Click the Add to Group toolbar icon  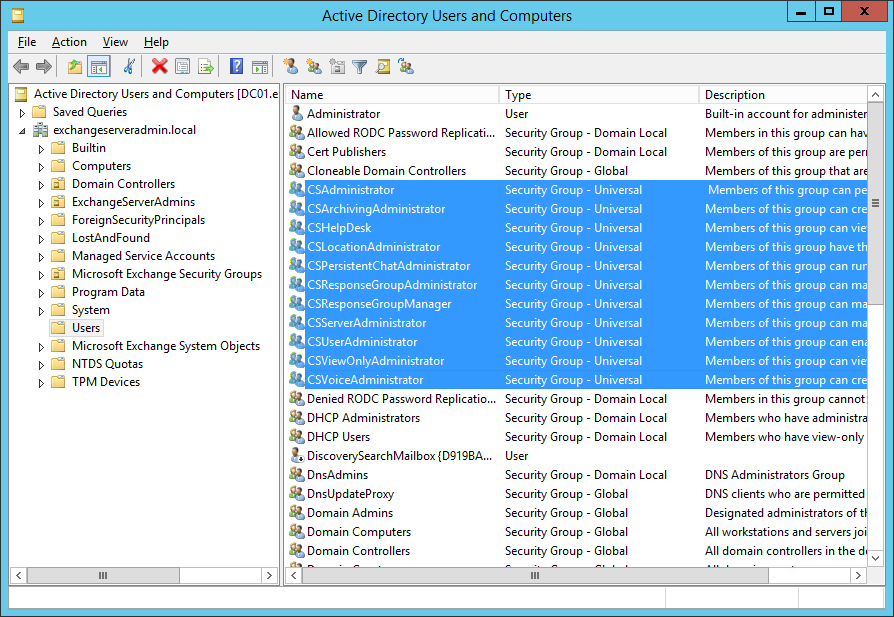406,67
